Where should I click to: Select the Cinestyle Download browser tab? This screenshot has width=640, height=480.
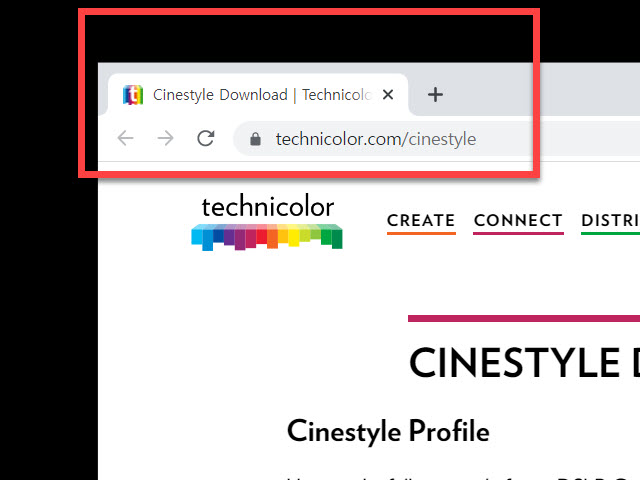point(258,95)
